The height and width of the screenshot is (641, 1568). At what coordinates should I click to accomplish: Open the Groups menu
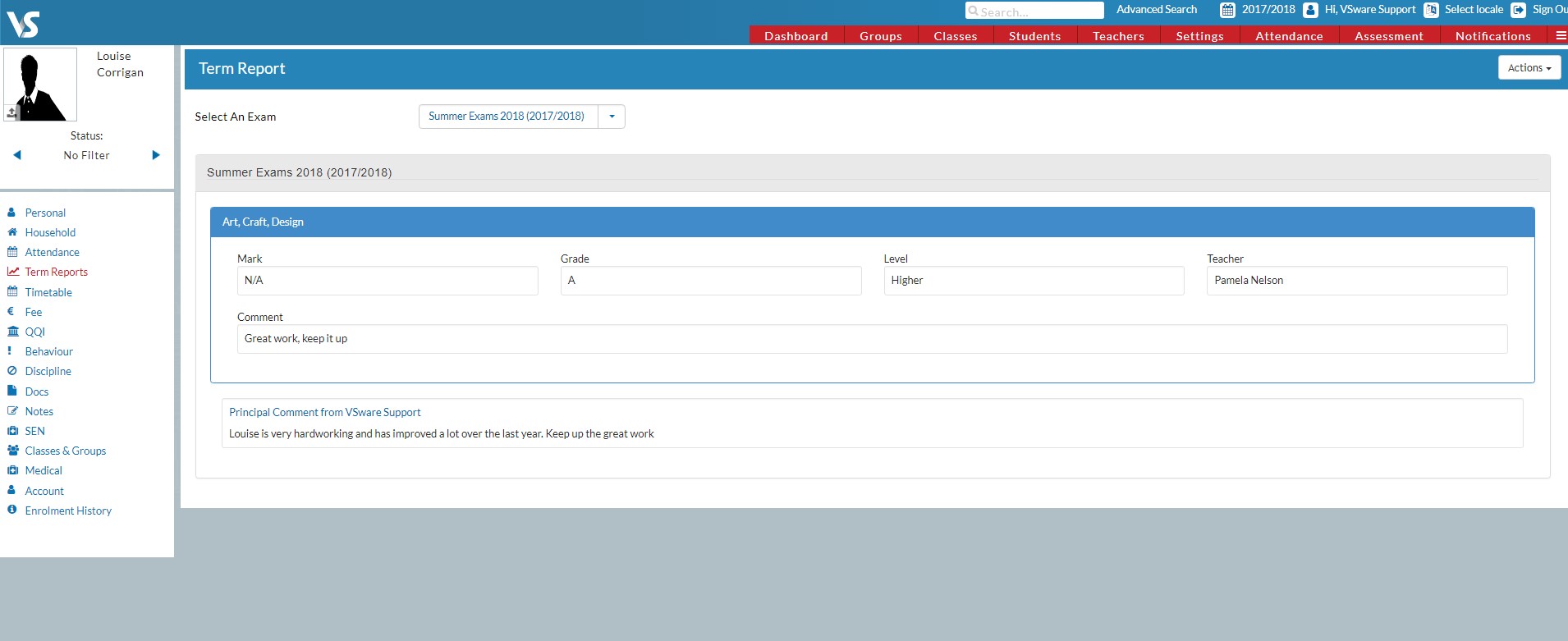[x=881, y=36]
